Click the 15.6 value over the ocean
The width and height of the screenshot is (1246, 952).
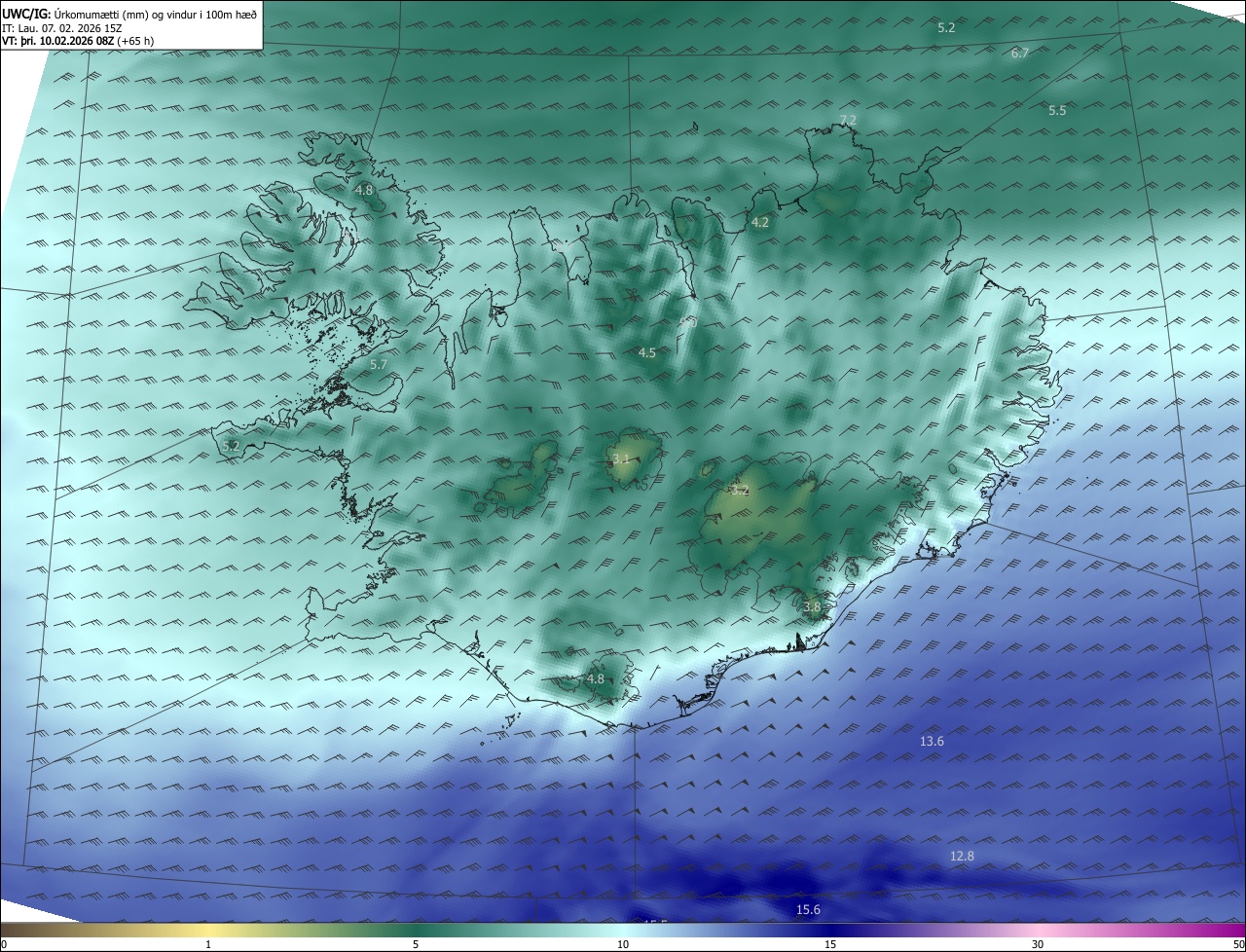tap(808, 910)
